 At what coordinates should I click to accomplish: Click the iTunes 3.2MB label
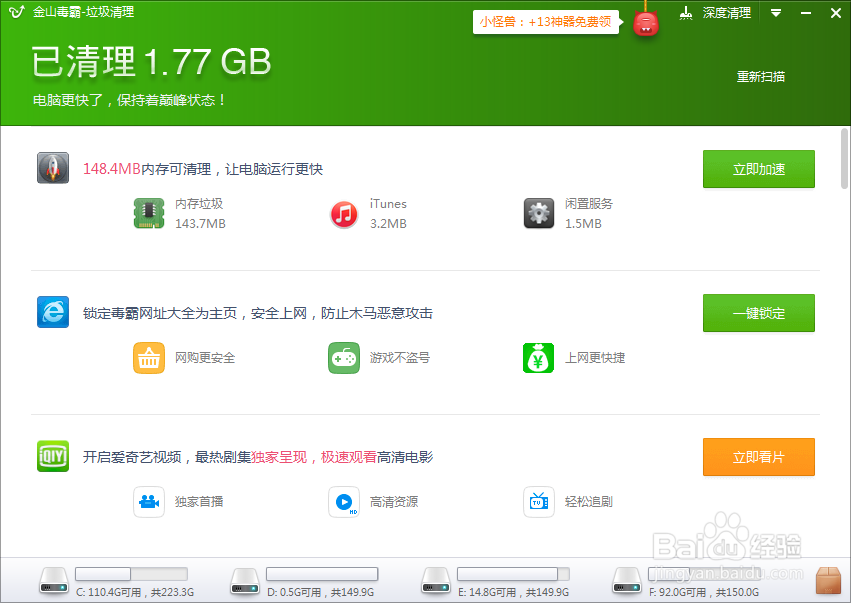388,213
